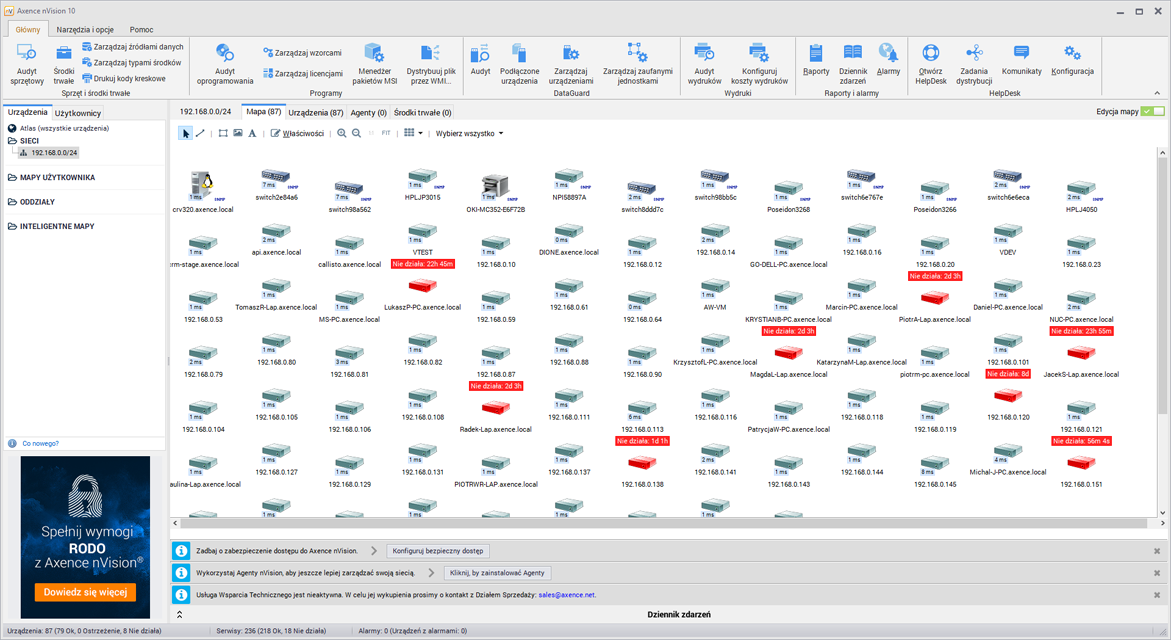Launch Audyt oprogramowania
This screenshot has height=640, width=1171.
pyautogui.click(x=225, y=64)
